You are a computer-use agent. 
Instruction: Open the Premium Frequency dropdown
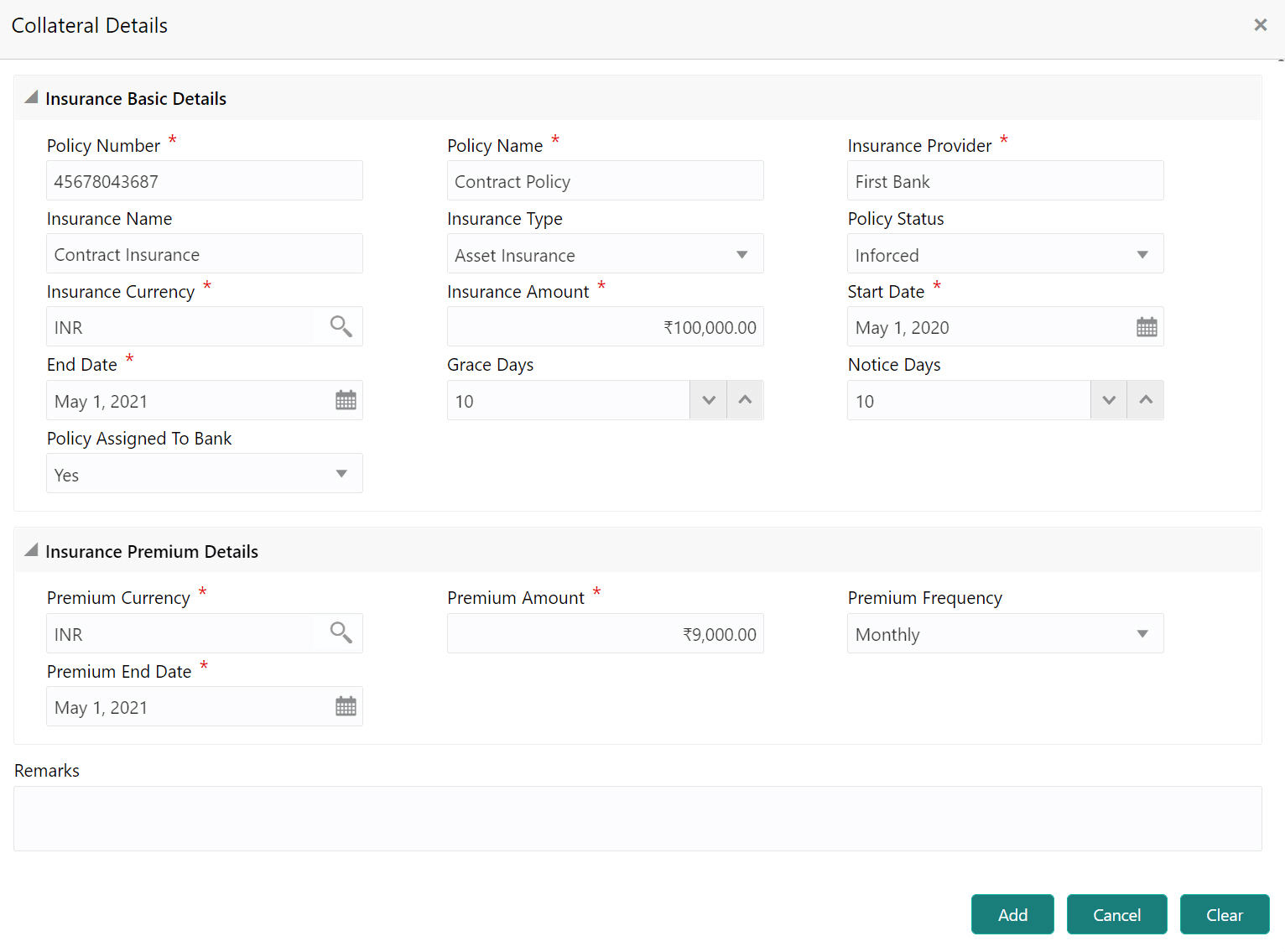click(x=1142, y=633)
